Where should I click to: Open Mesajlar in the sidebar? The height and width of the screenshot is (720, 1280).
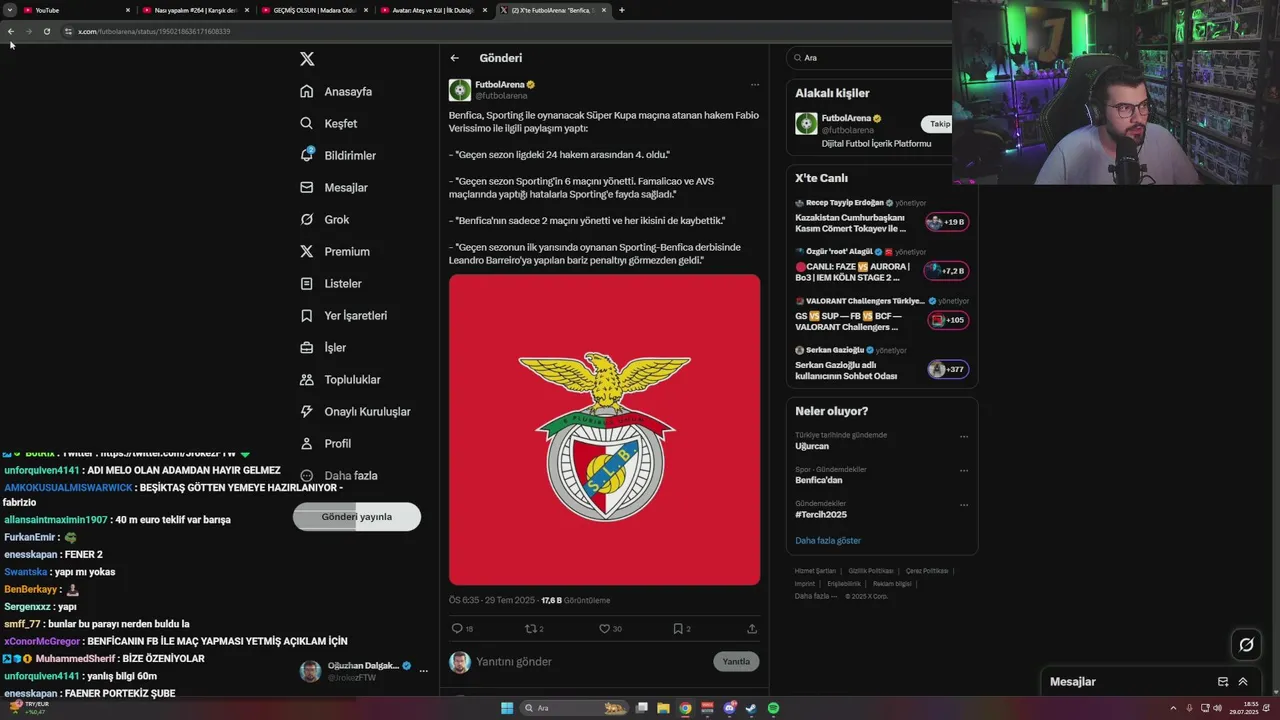tap(334, 187)
